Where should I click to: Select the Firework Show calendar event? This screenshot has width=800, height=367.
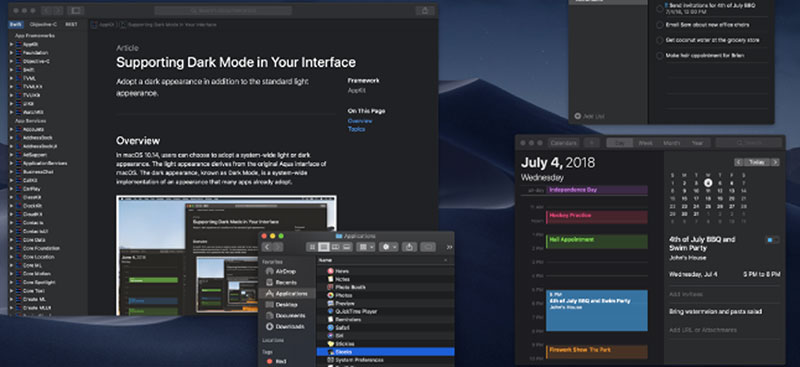(x=597, y=352)
